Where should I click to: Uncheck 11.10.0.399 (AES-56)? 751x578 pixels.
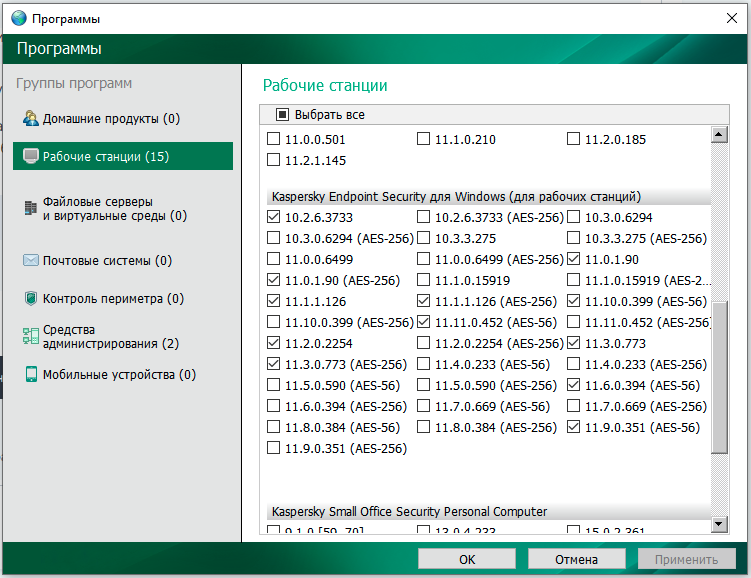coord(573,301)
